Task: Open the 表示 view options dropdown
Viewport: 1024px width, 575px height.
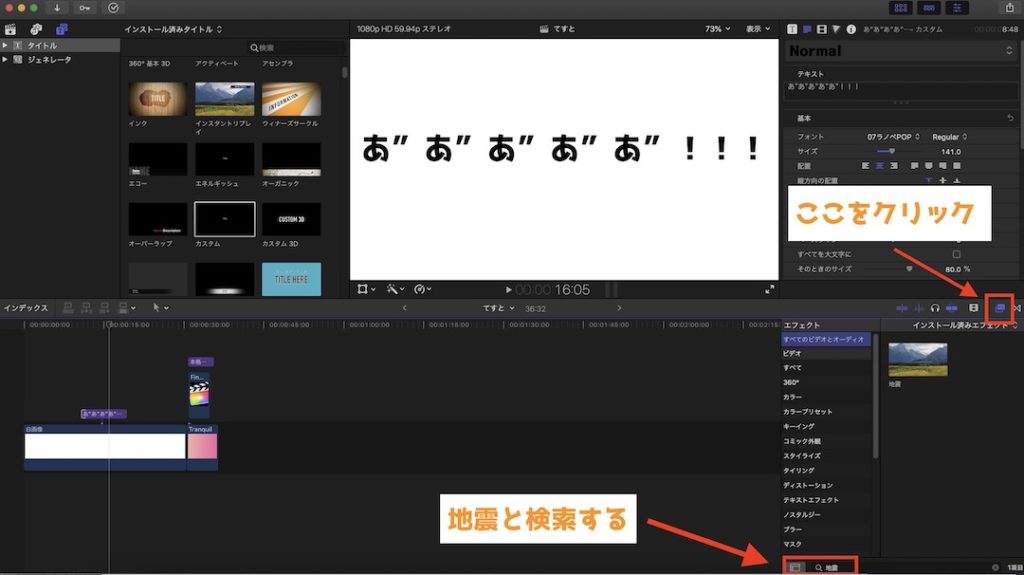Action: [x=758, y=29]
